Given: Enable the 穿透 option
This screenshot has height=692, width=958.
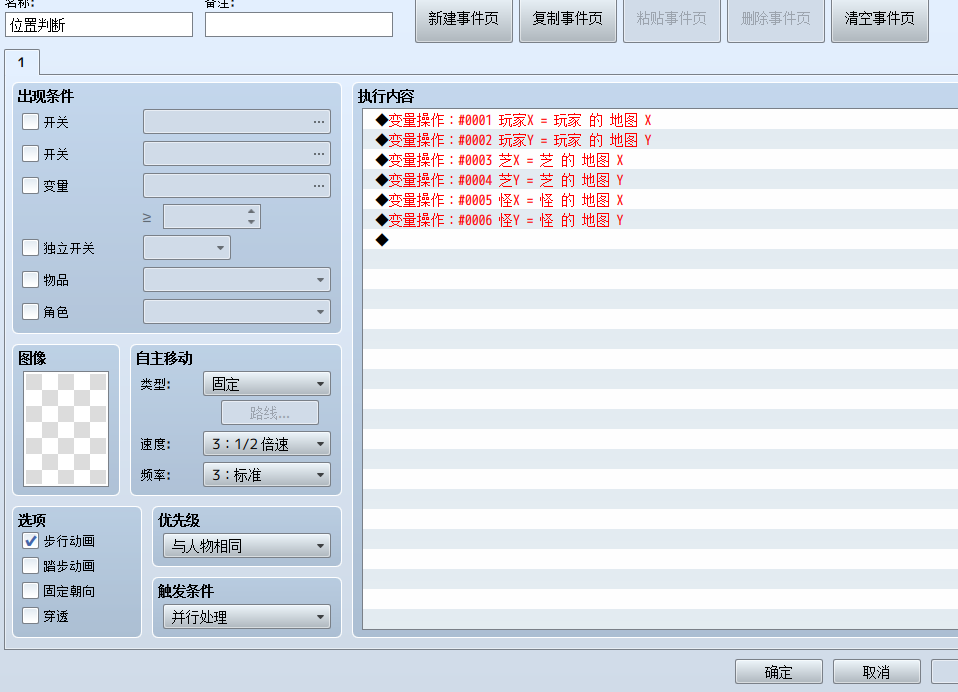Looking at the screenshot, I should [31, 616].
